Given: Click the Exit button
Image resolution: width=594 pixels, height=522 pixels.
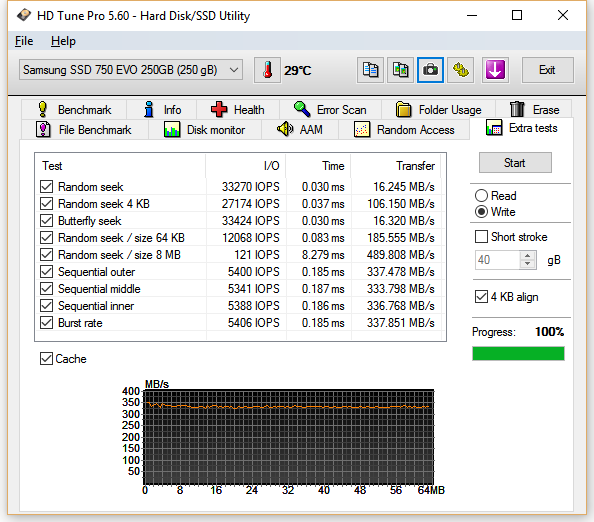Looking at the screenshot, I should [547, 70].
